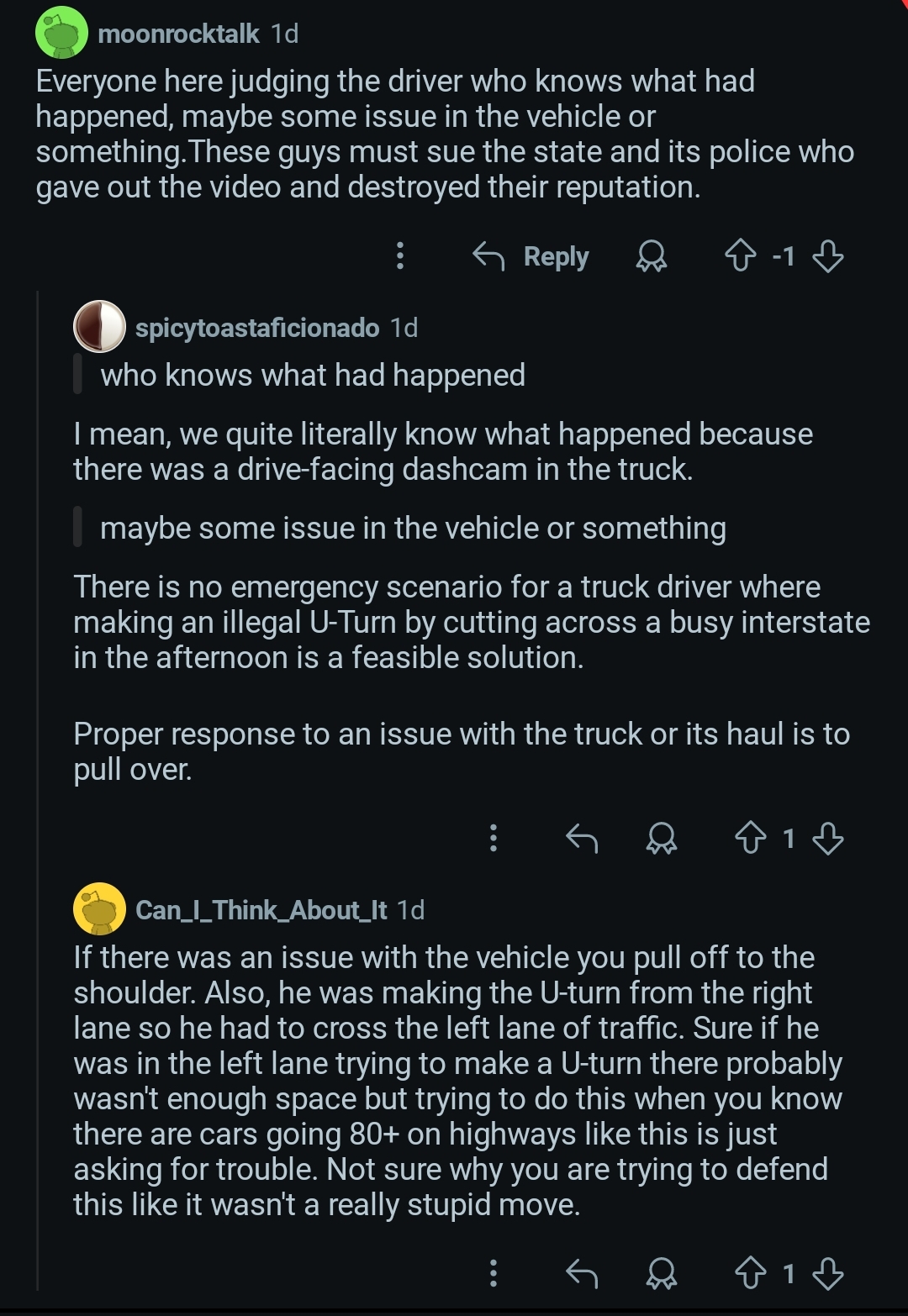The image size is (908, 1316).
Task: Award icon on Can_I_Think_About_It's comment
Action: [662, 1274]
